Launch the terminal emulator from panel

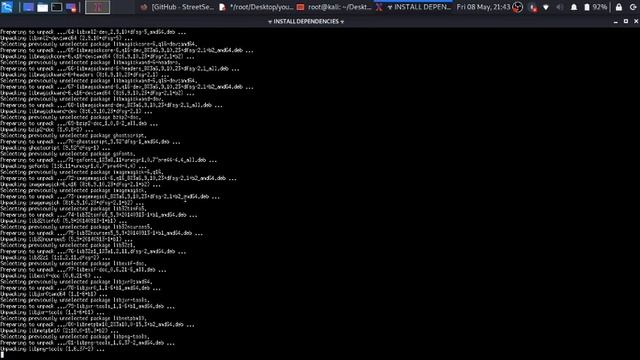57,7
